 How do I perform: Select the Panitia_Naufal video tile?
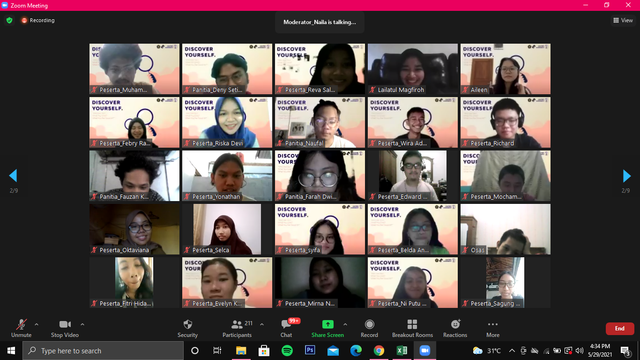tap(320, 122)
